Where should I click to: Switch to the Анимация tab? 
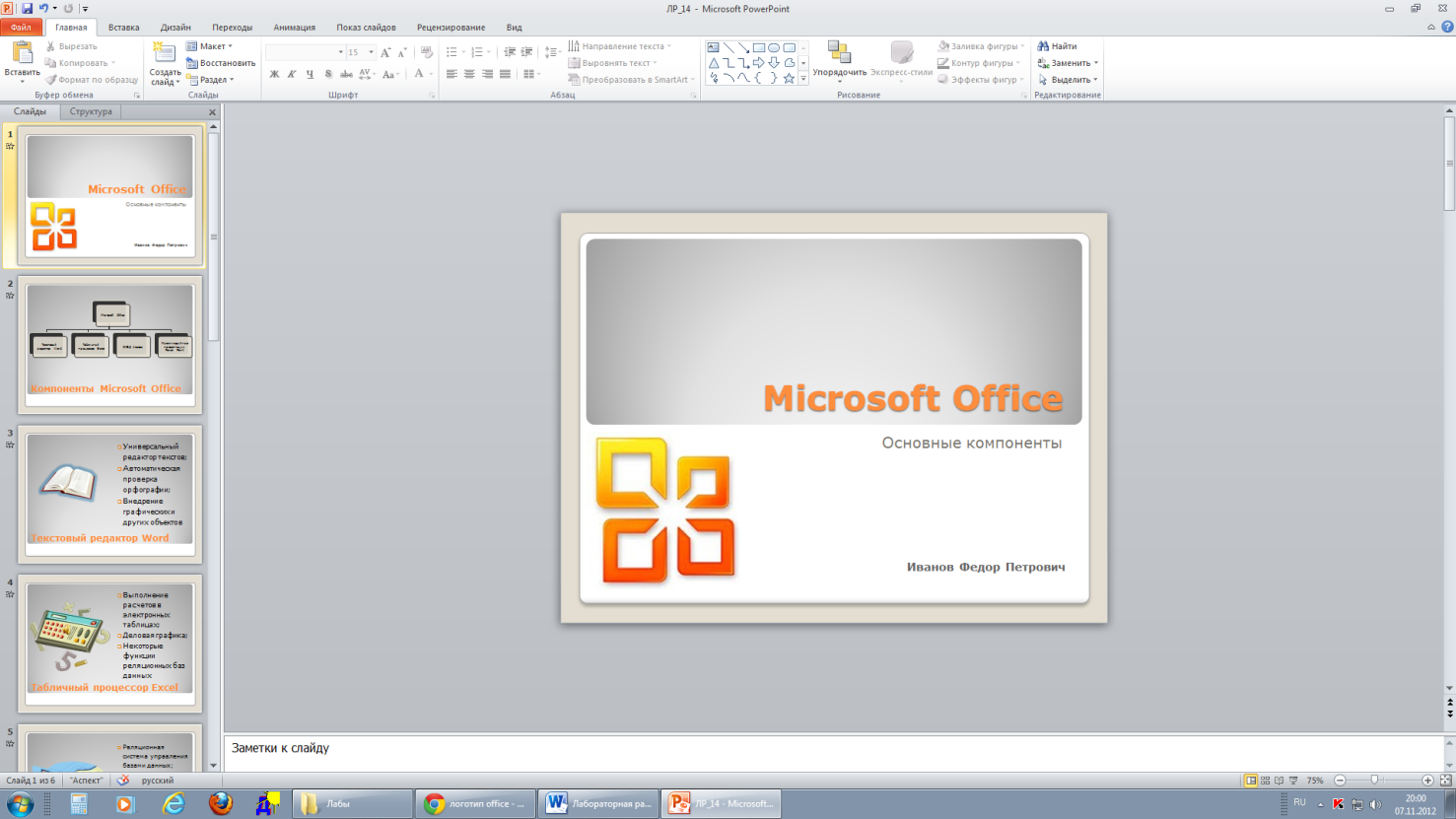pyautogui.click(x=295, y=28)
